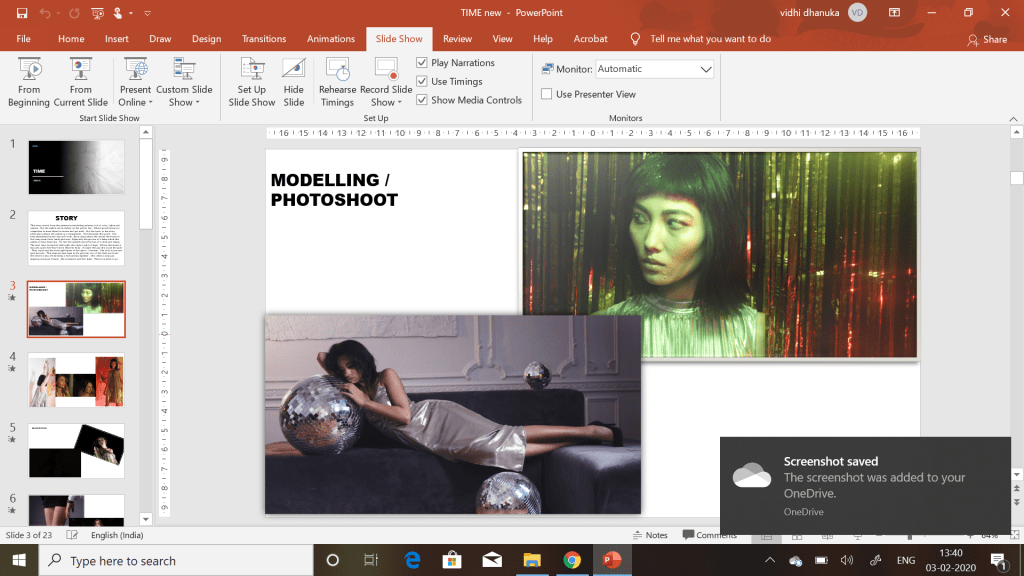Uncheck Play Narrations checkbox
Viewport: 1024px width, 576px height.
tap(422, 63)
